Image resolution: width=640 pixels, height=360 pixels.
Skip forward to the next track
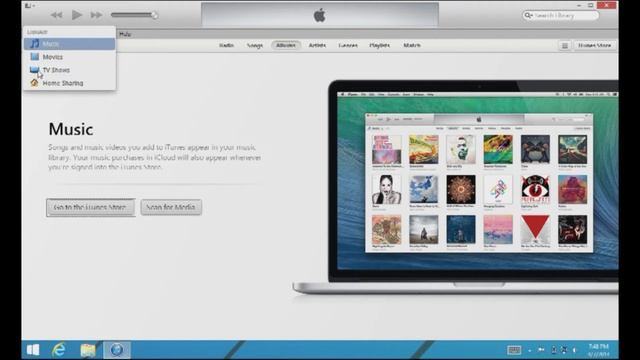(x=96, y=16)
